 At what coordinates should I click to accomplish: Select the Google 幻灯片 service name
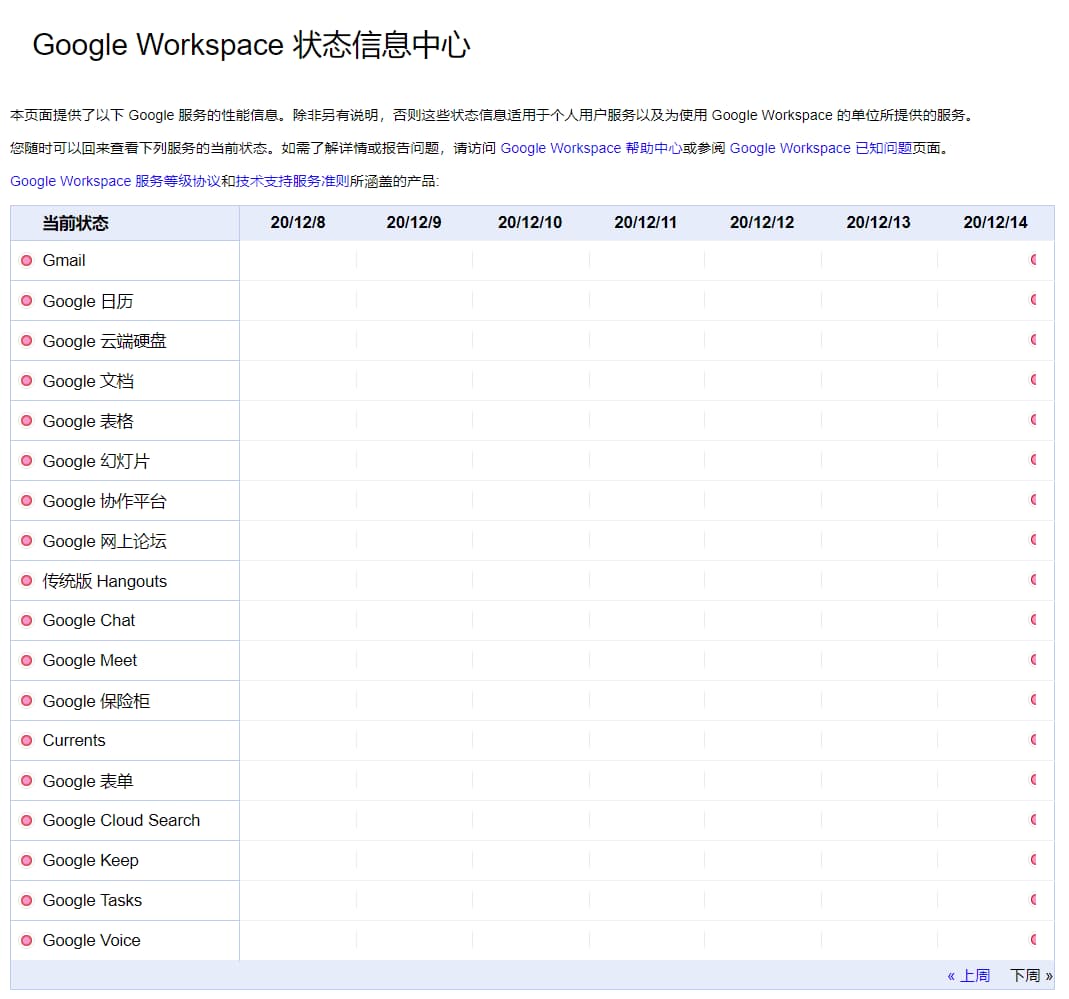96,461
